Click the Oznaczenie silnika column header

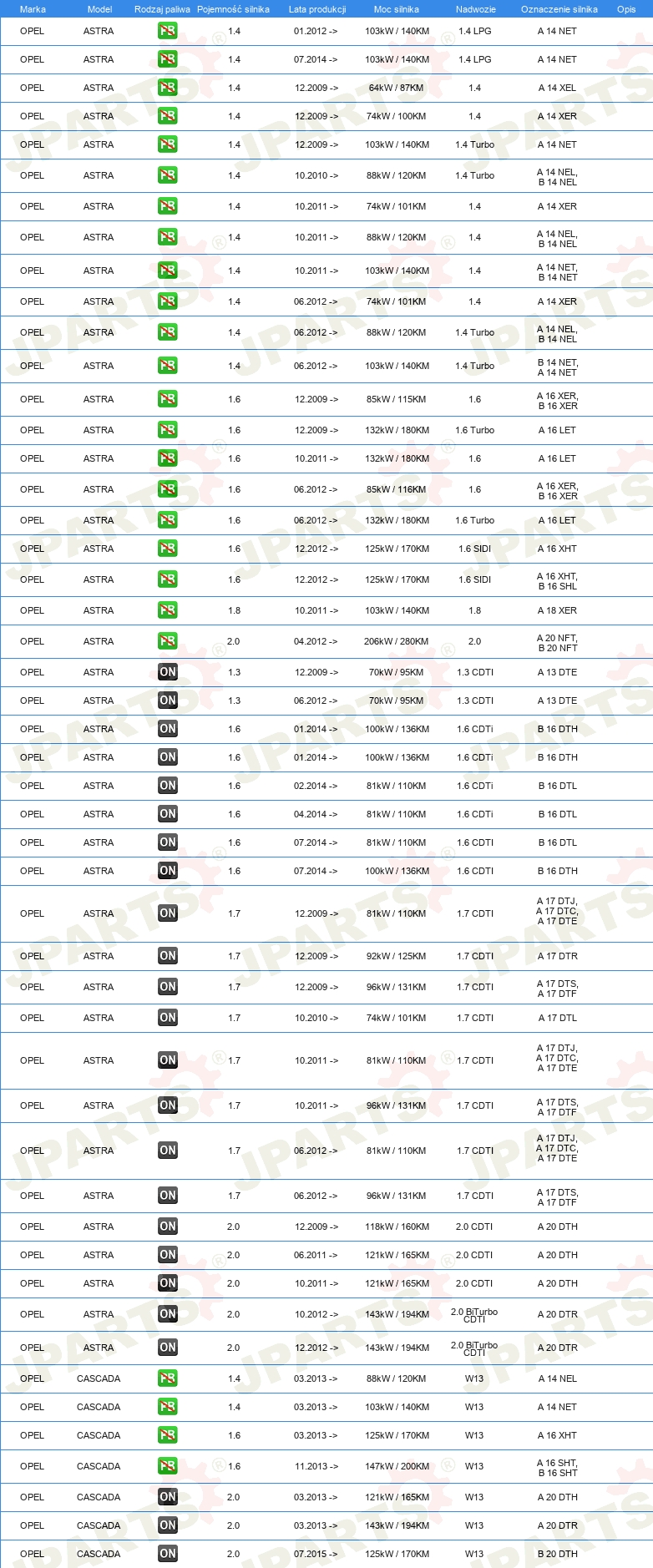(559, 9)
